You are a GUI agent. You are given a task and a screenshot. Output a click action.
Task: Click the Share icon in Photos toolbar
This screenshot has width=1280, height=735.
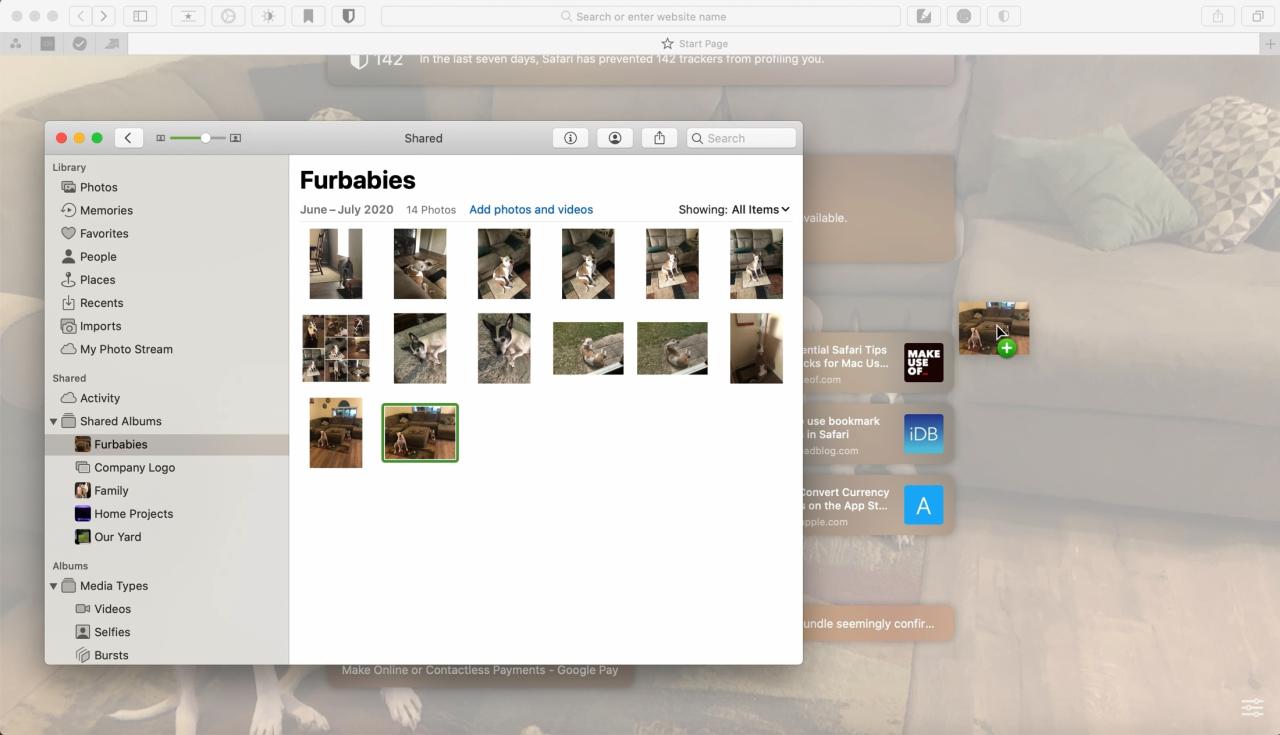(x=659, y=138)
